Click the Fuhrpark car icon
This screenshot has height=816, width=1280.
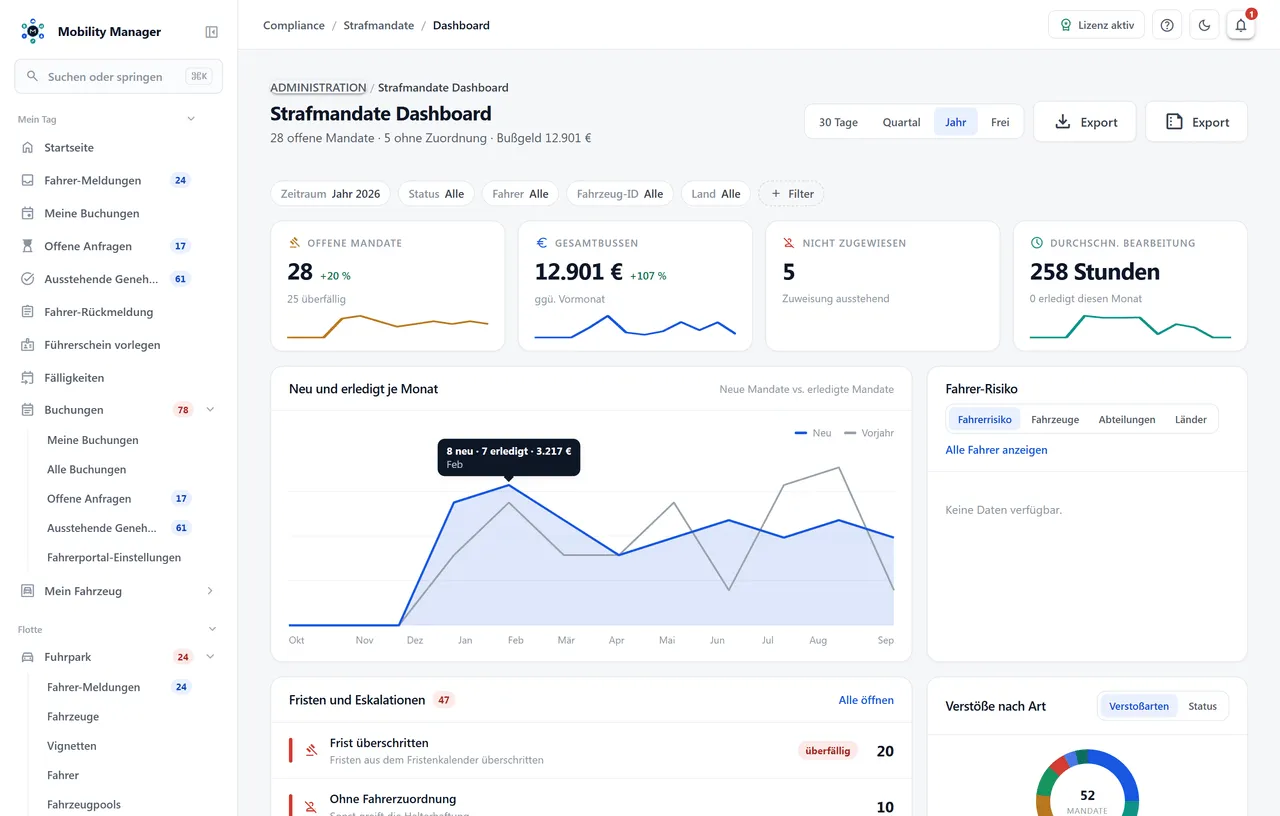click(x=28, y=657)
